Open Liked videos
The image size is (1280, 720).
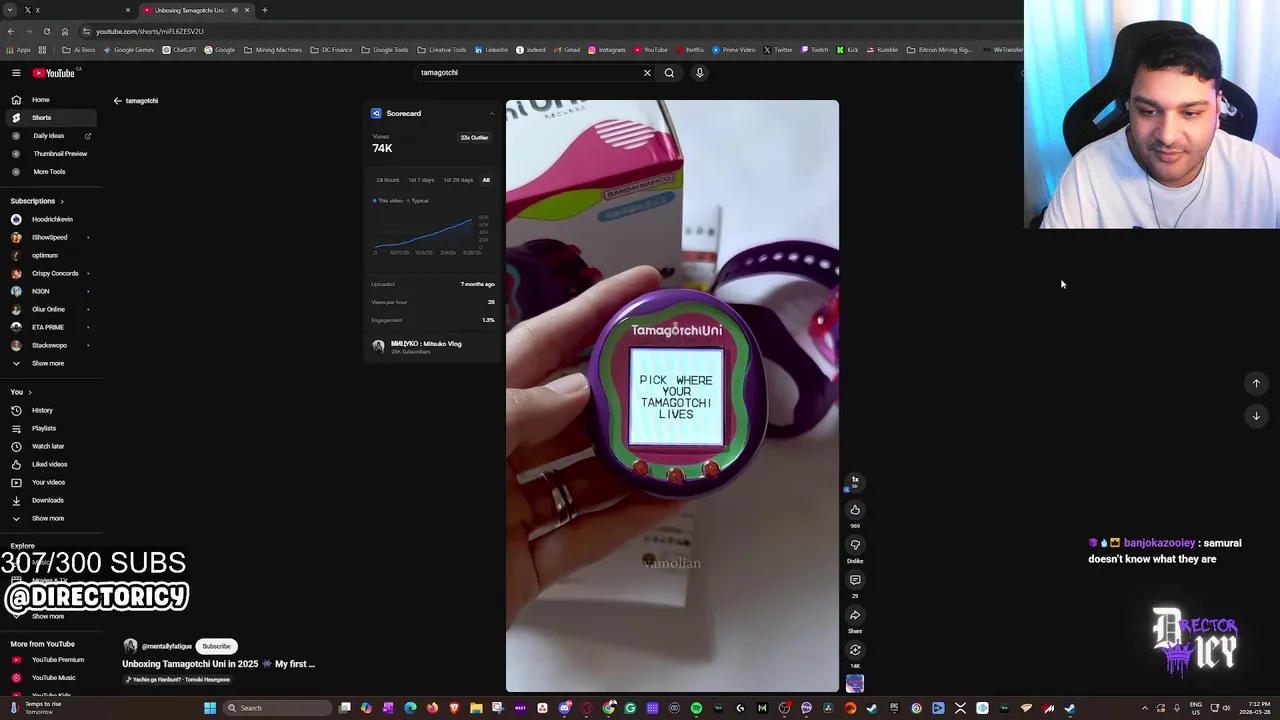[50, 464]
